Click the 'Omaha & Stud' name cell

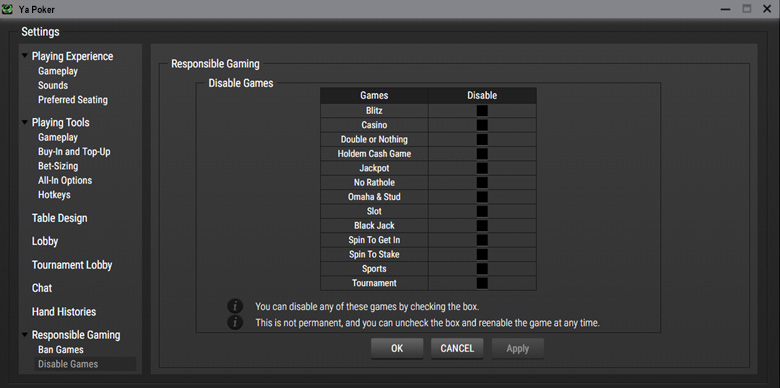(374, 197)
